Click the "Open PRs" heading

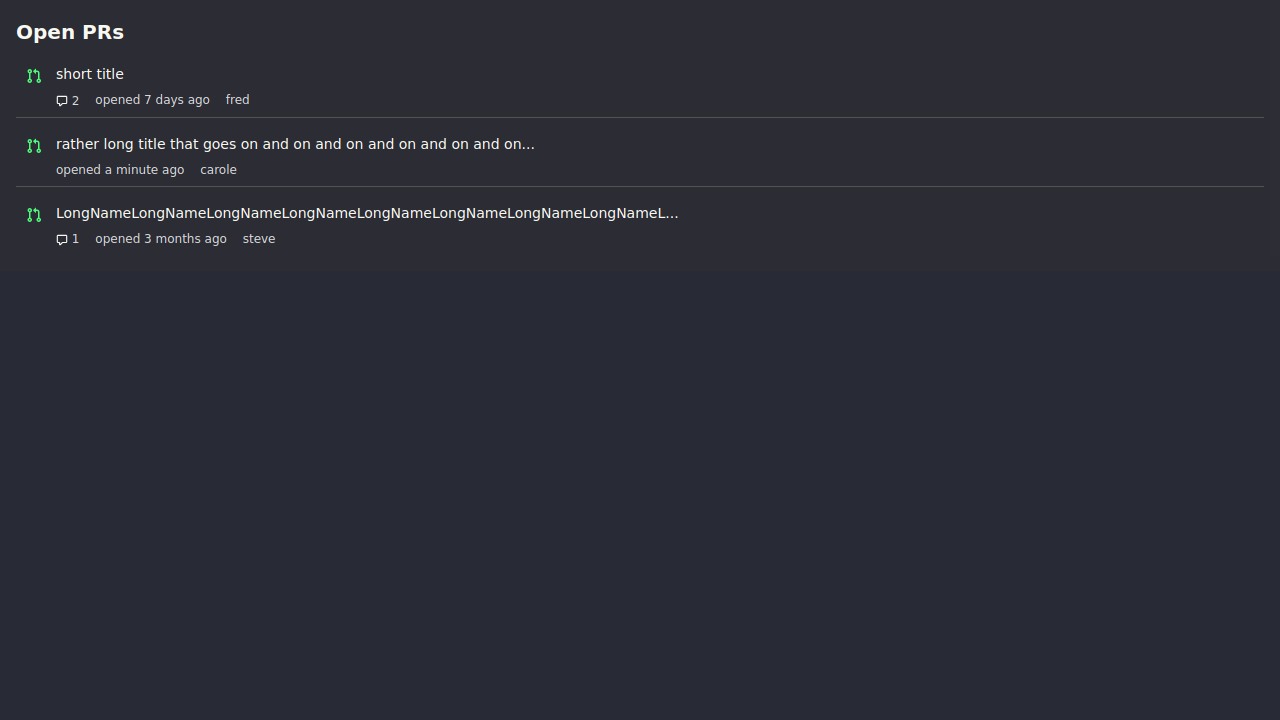[x=70, y=32]
